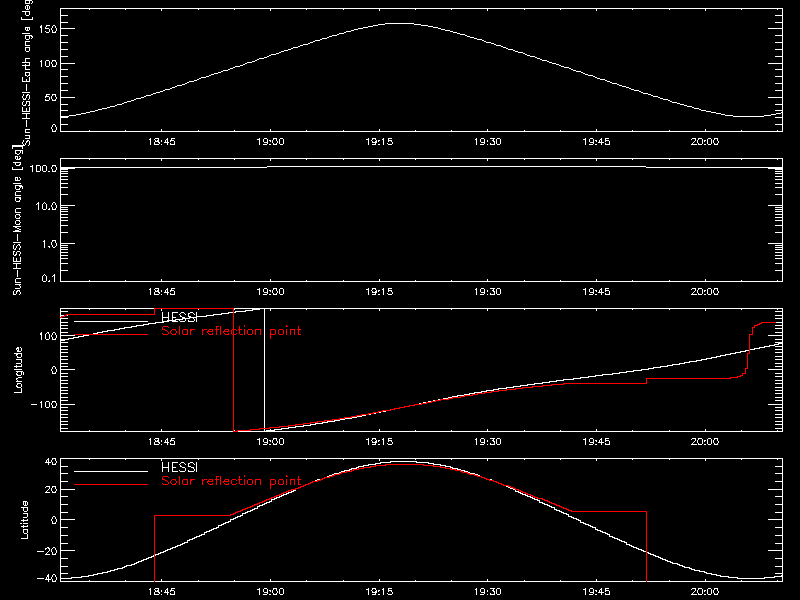The image size is (800, 600).
Task: Click the -40 y-tick label in Latitude panel
Action: tap(47, 579)
